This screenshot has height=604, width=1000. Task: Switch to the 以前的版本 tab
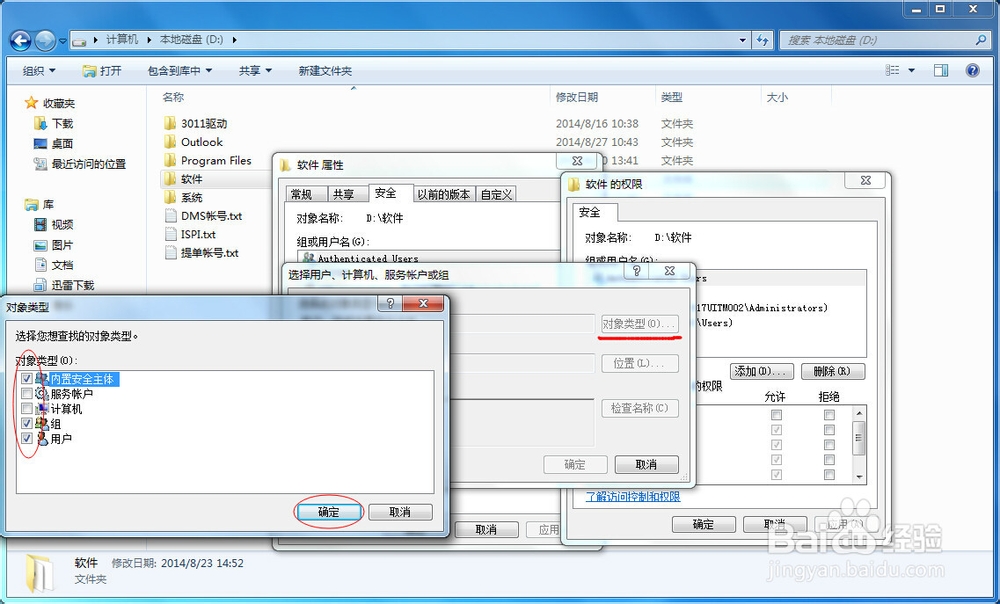point(446,194)
